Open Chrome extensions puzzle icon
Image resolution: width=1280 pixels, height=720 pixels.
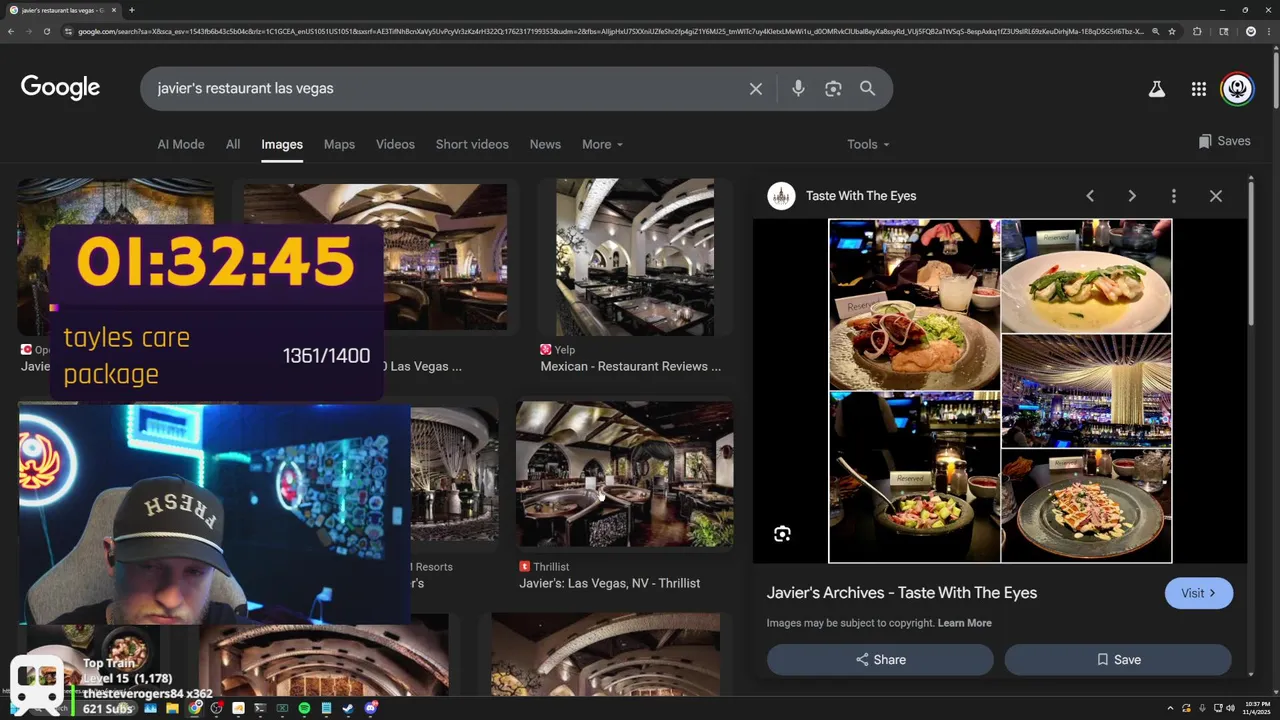pyautogui.click(x=1197, y=31)
